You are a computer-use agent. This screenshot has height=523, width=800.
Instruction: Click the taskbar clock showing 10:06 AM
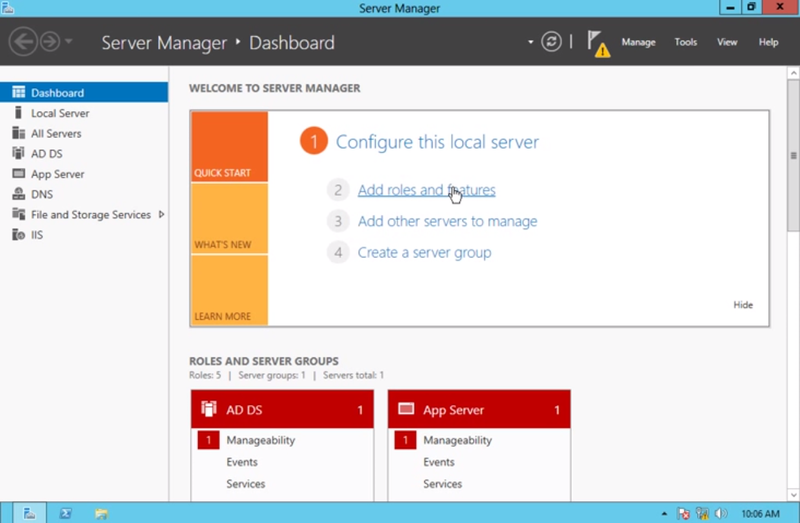(x=760, y=514)
